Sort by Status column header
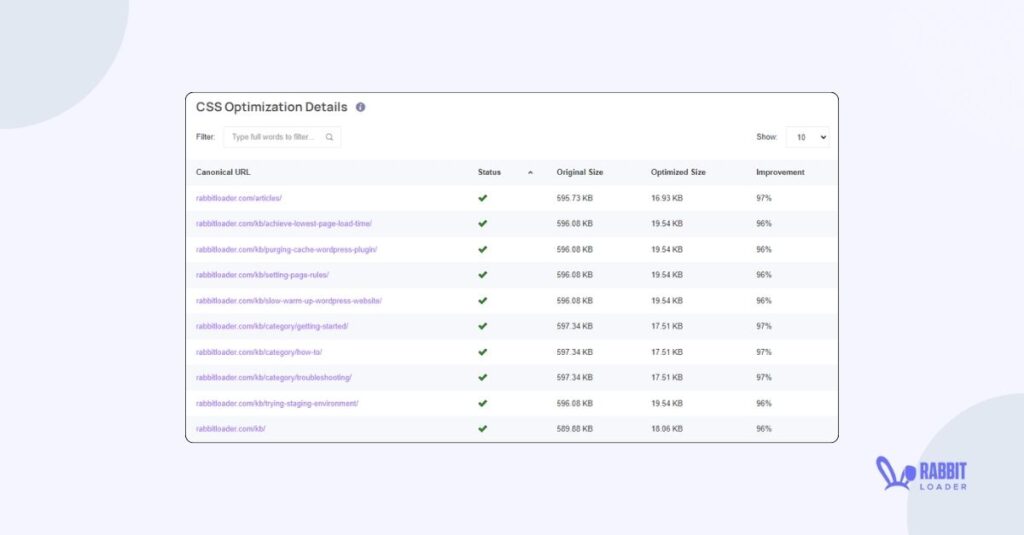 pos(489,172)
